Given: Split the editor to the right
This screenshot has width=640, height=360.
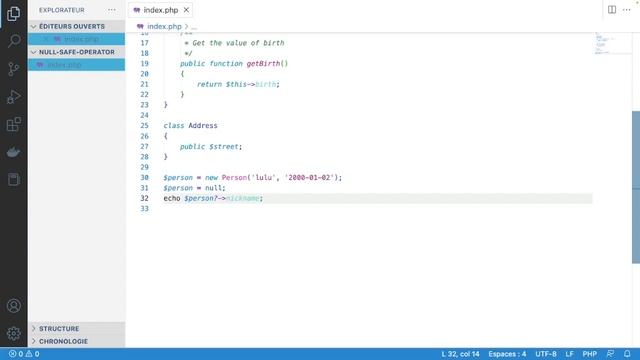Looking at the screenshot, I should click(611, 10).
